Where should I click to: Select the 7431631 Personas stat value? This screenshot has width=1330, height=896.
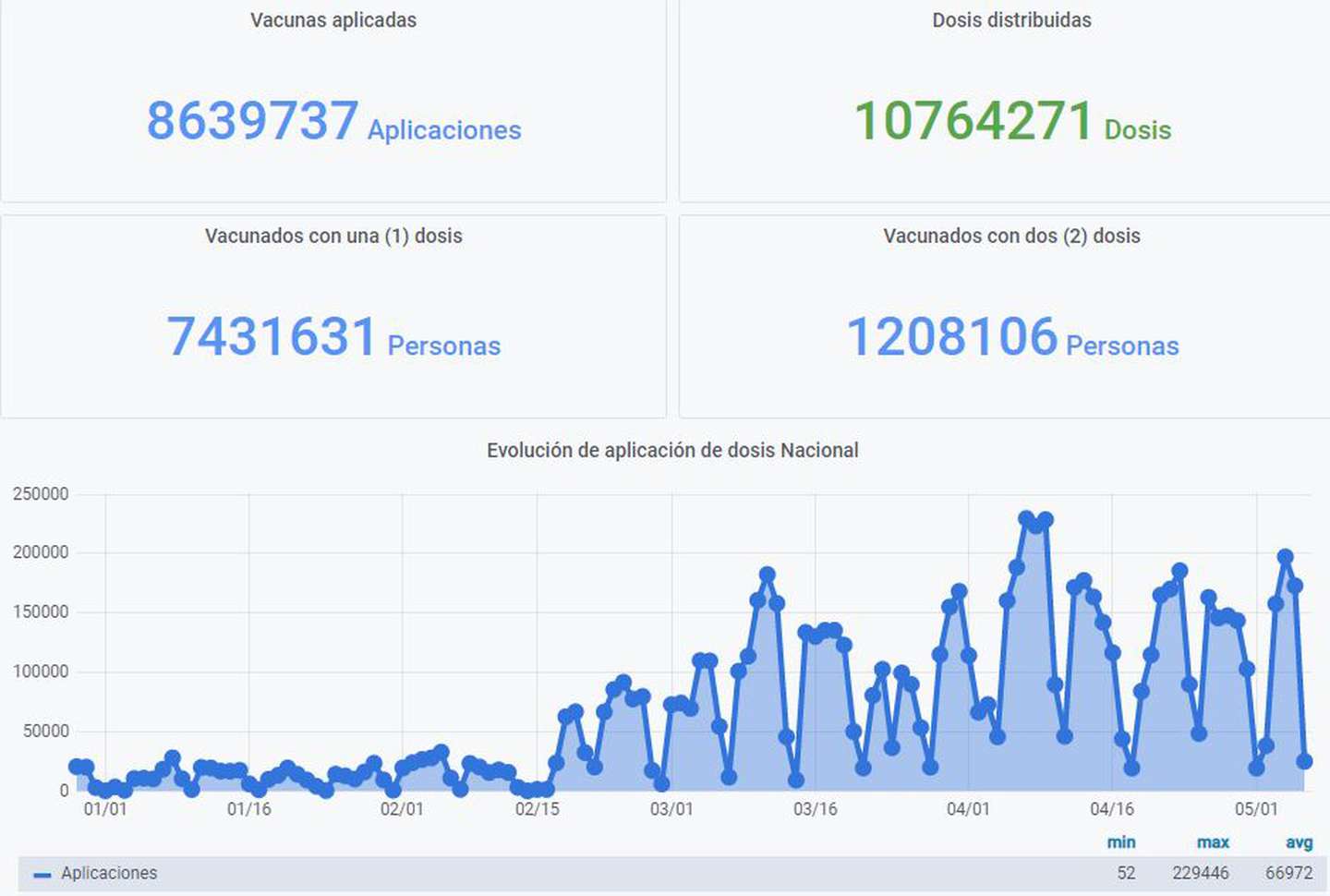(x=272, y=336)
